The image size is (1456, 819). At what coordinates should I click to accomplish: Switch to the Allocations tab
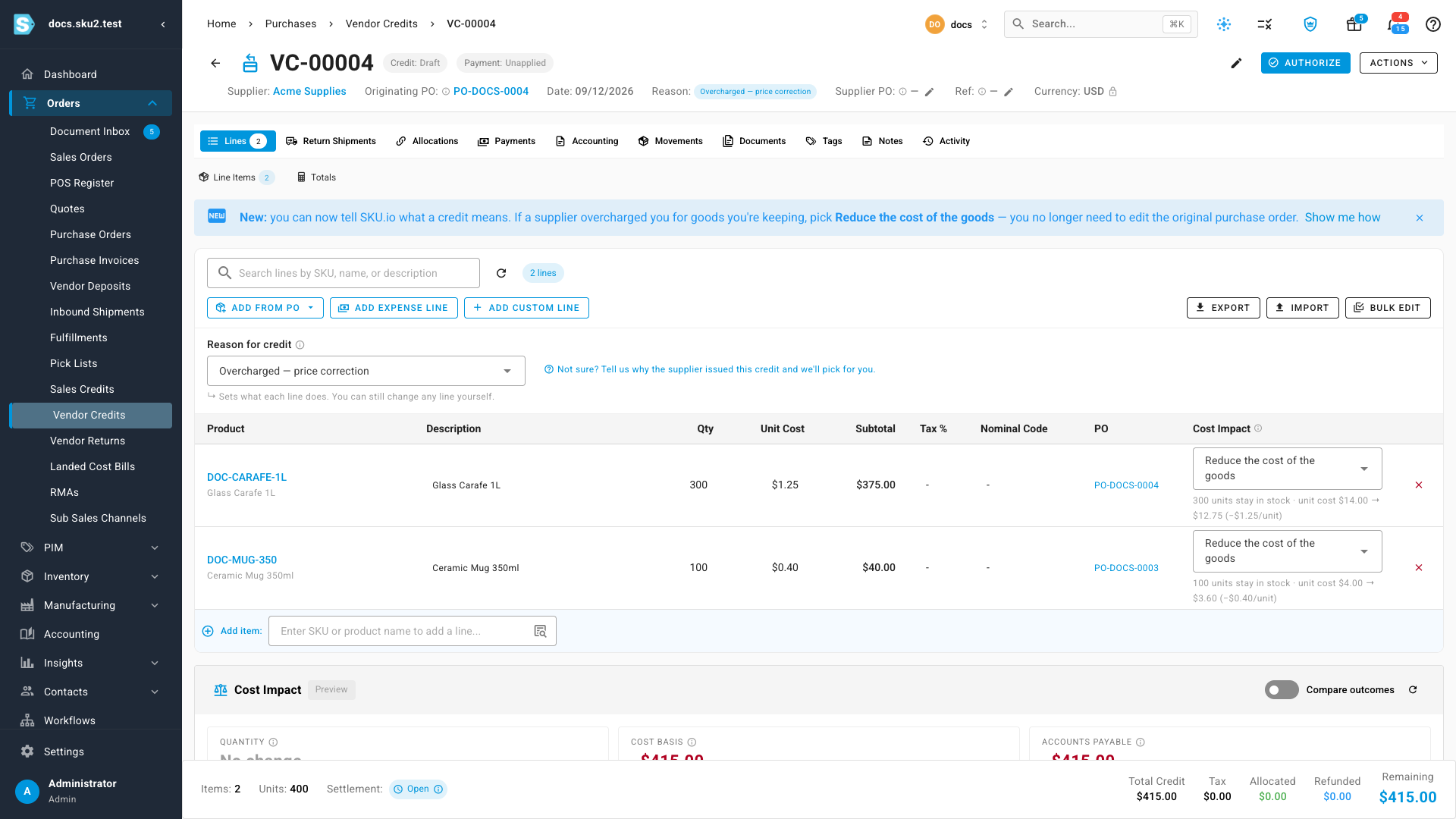(427, 141)
